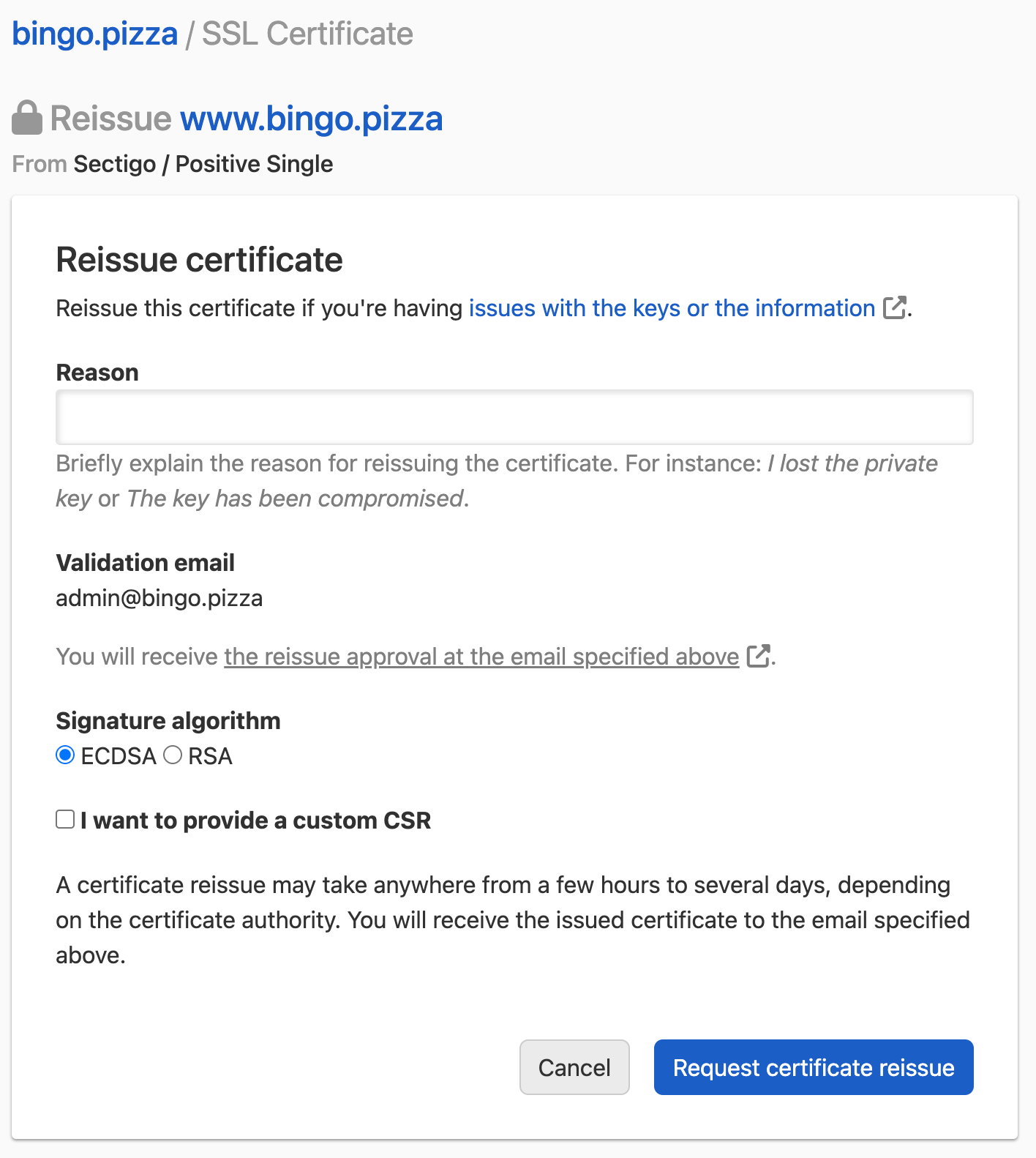Open the bingo.pizza breadcrumb link

[x=95, y=34]
